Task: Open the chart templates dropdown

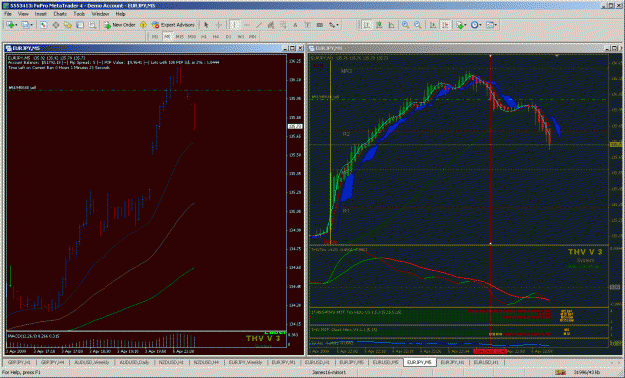Action: coord(492,25)
